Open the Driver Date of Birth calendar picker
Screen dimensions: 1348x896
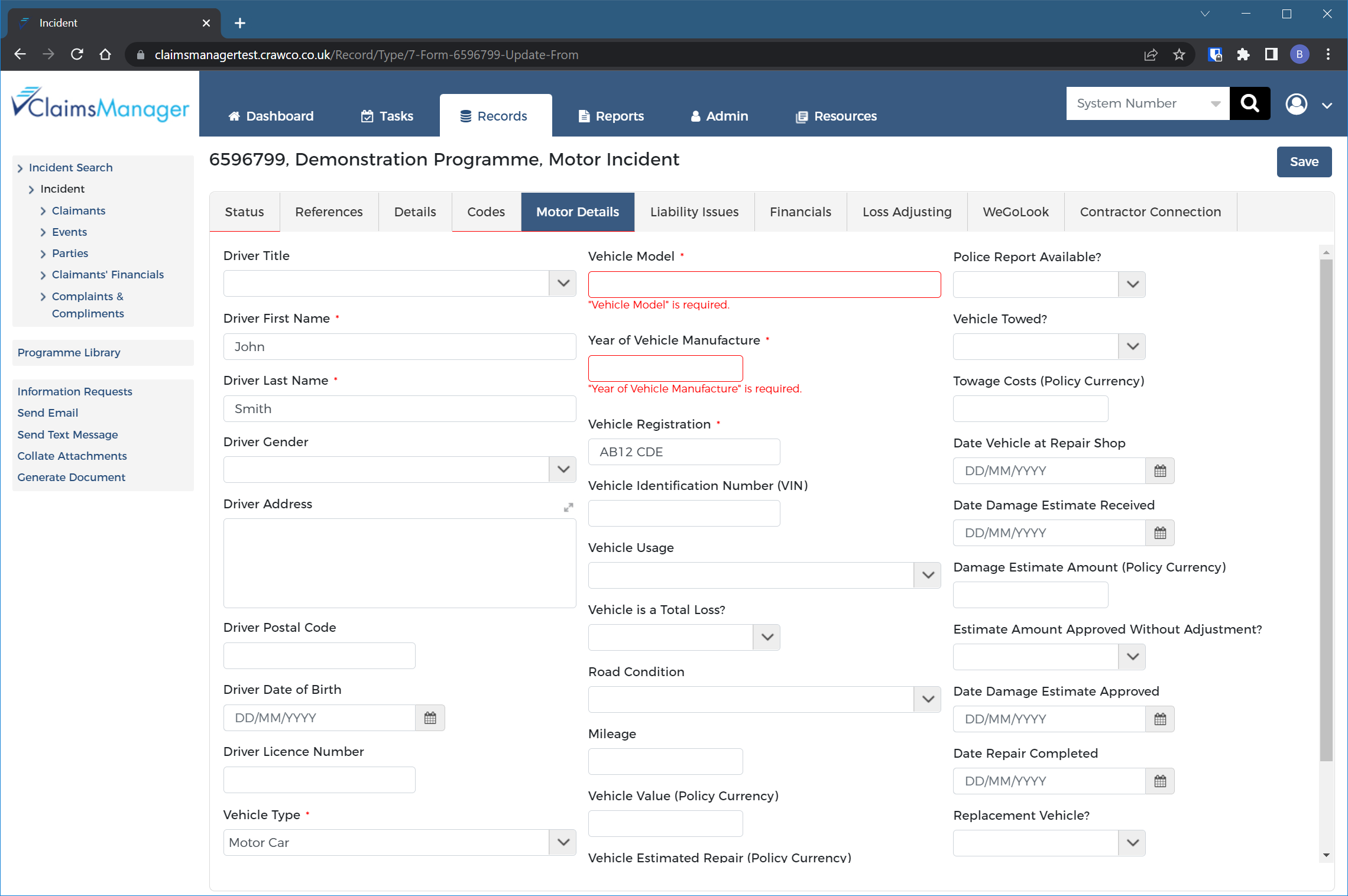(x=430, y=717)
